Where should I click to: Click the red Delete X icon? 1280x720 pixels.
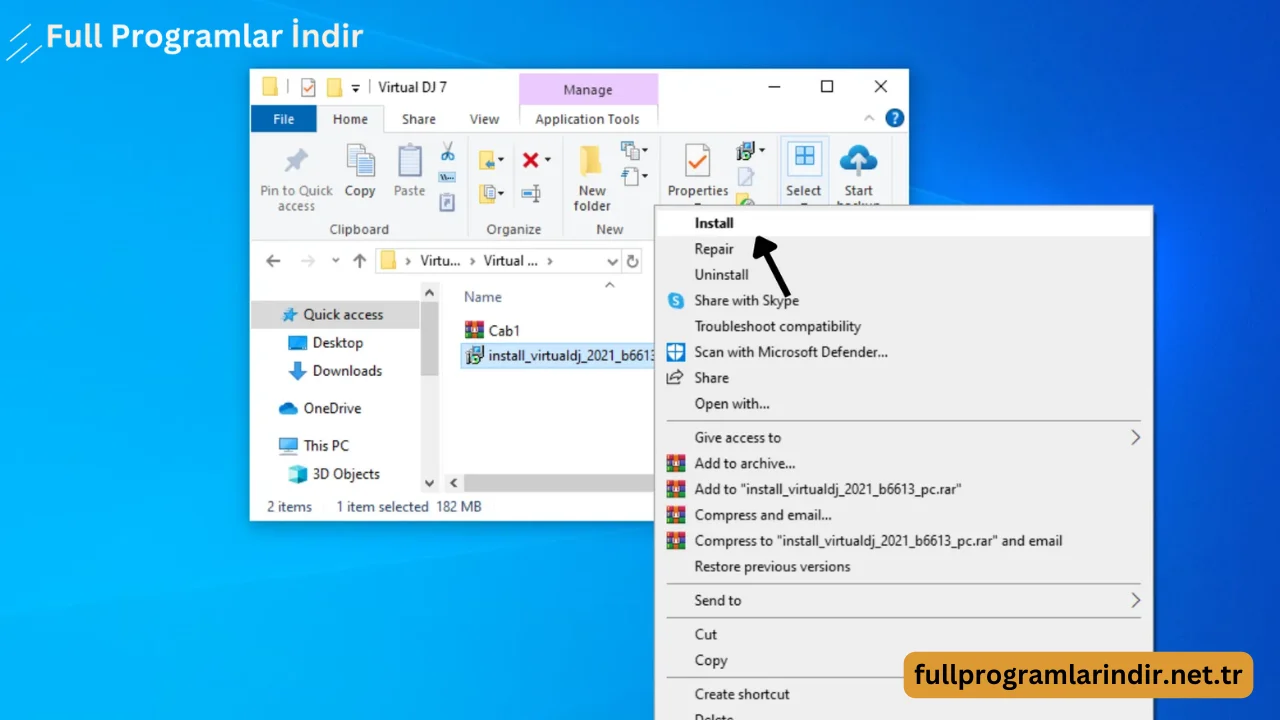[530, 160]
